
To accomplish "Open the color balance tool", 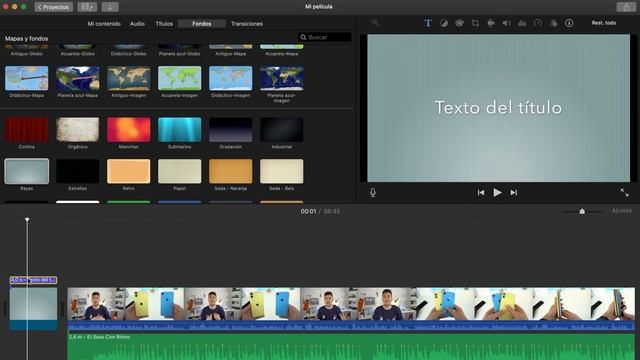I will point(444,23).
